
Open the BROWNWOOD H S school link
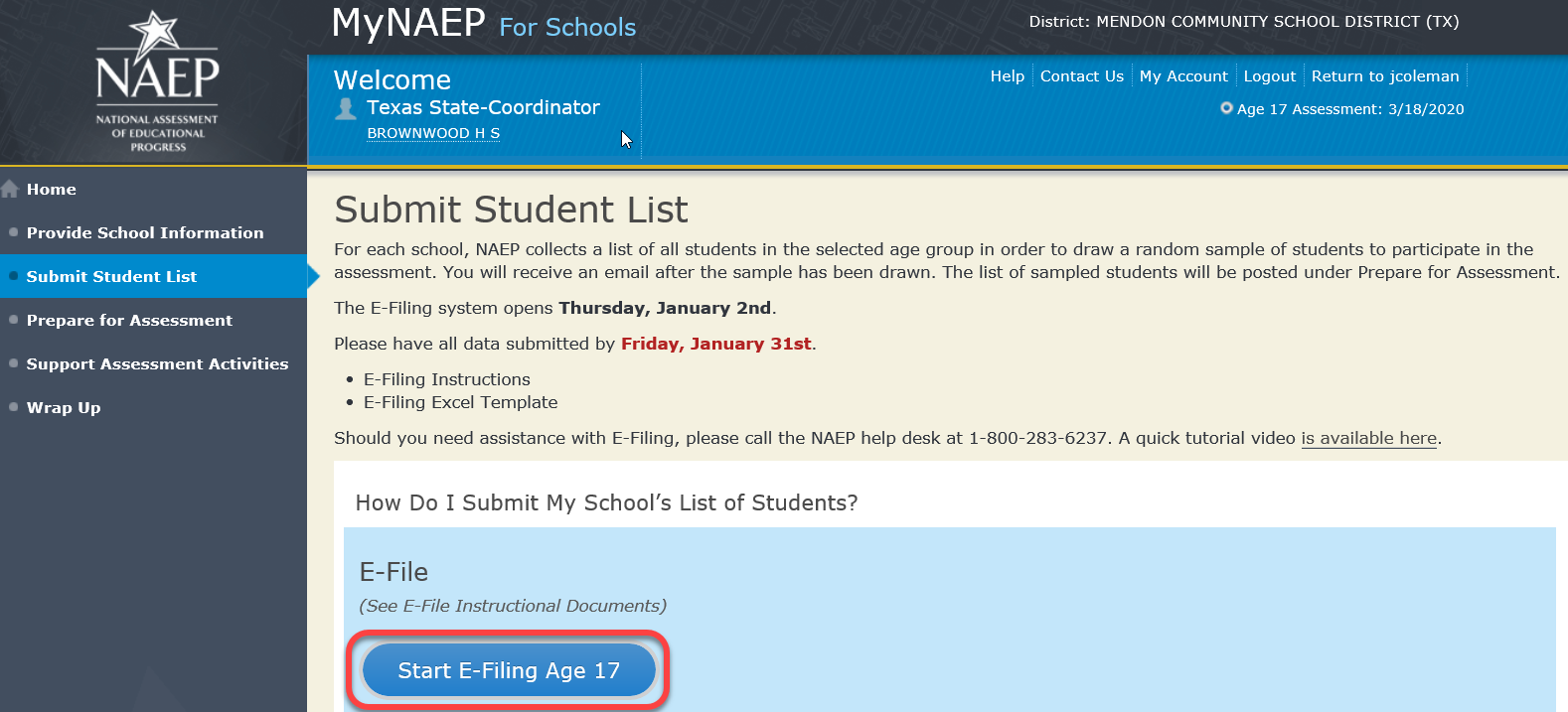pos(433,133)
